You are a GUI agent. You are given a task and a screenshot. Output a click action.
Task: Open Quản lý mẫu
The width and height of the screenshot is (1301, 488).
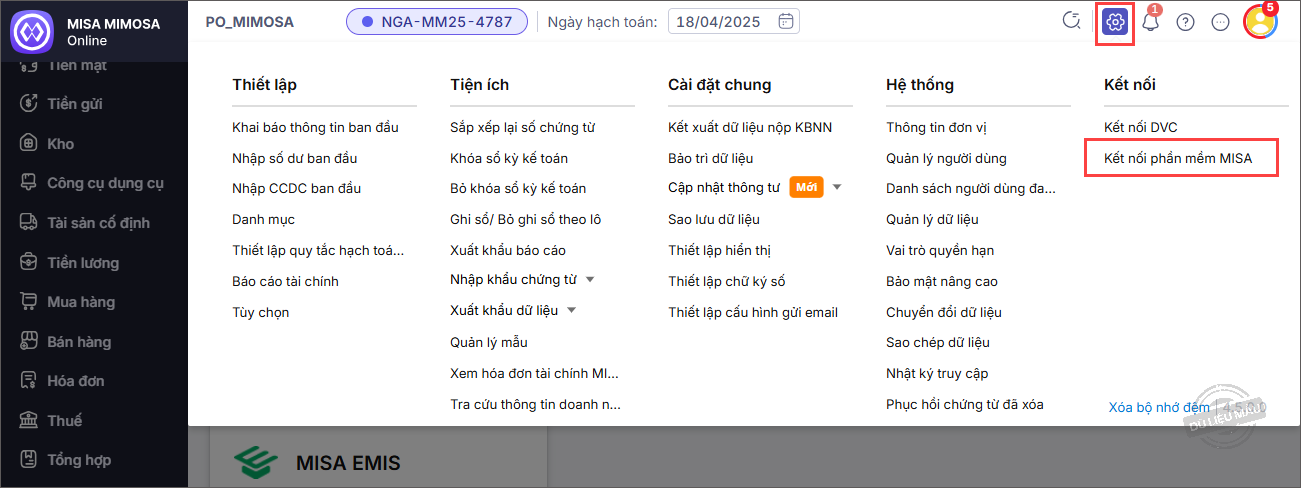point(488,342)
